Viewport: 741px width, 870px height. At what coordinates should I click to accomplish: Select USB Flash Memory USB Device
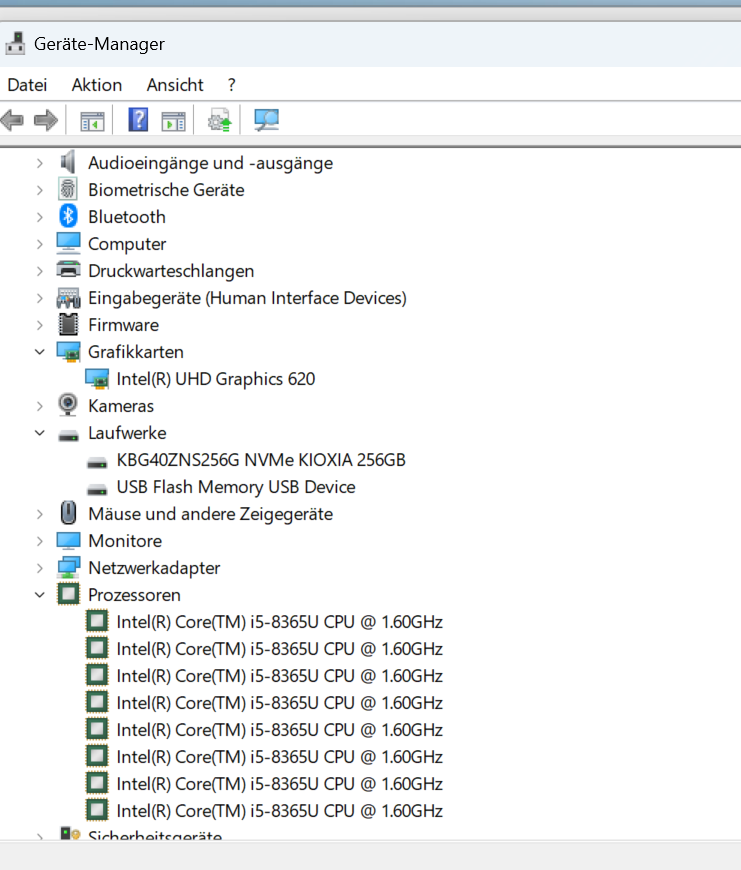pos(236,487)
